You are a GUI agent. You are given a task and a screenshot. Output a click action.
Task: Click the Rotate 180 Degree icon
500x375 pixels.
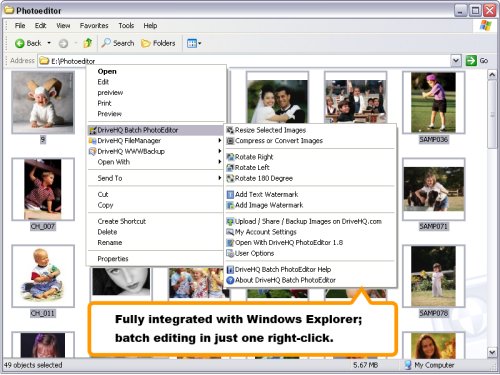[230, 178]
